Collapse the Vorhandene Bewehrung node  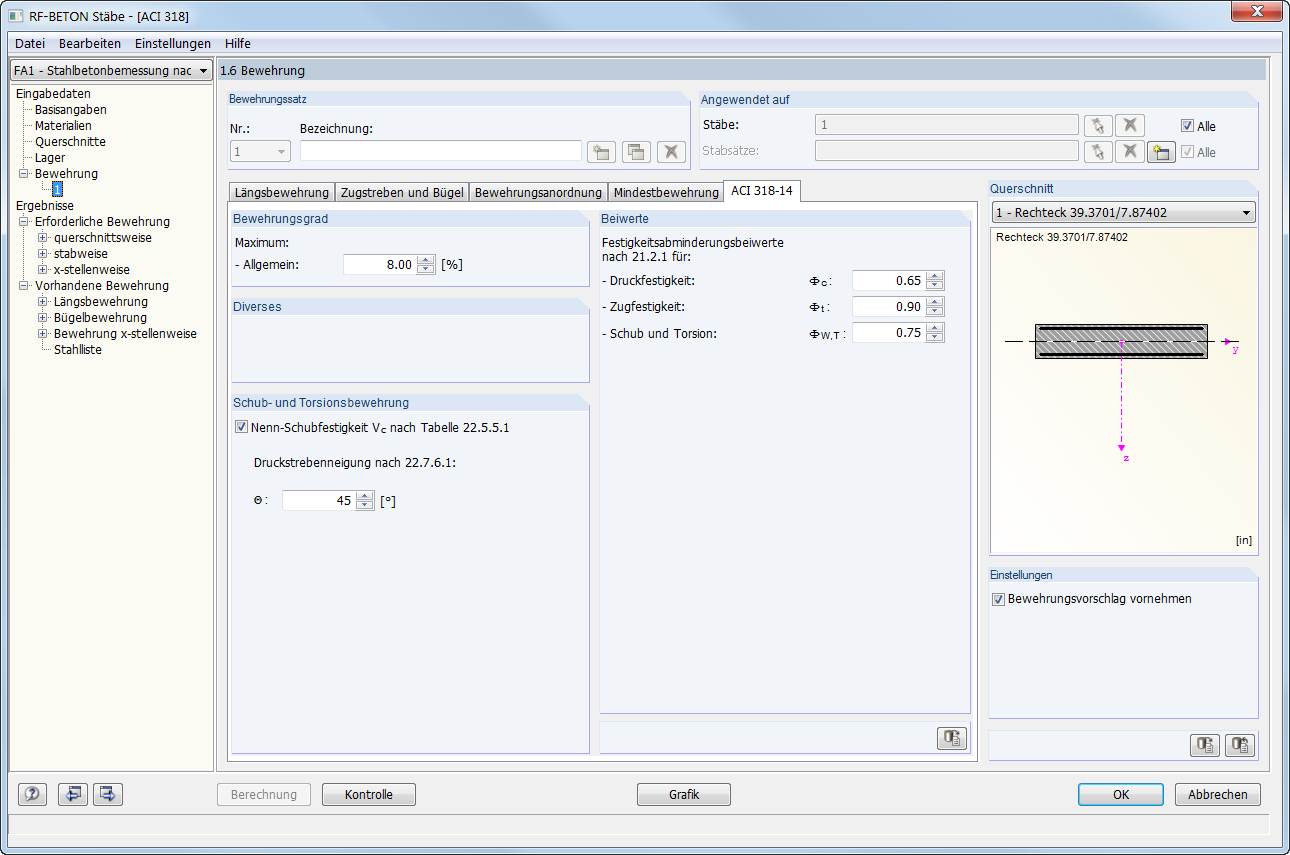24,286
